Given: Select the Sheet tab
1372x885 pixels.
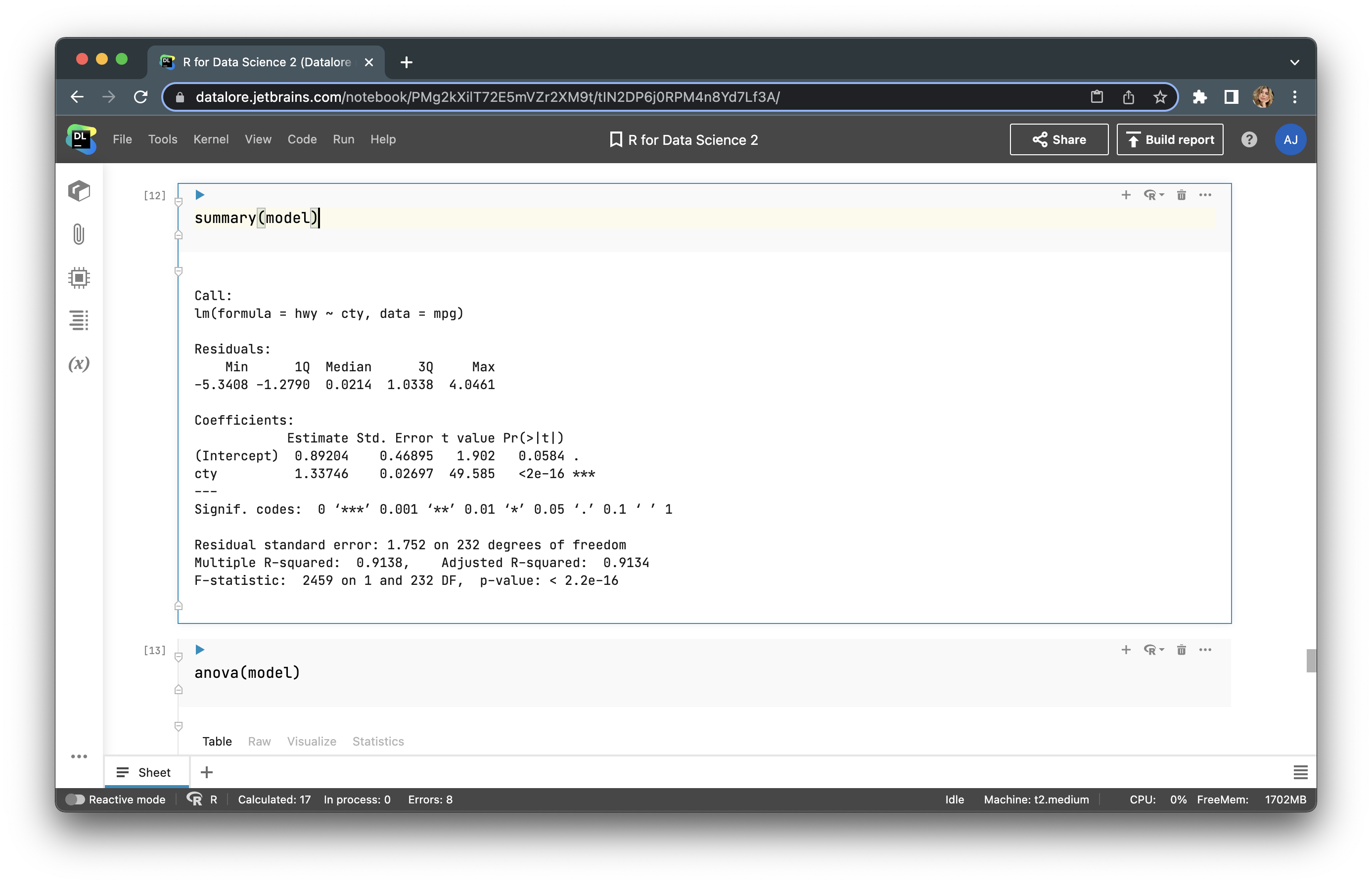Looking at the screenshot, I should 146,772.
